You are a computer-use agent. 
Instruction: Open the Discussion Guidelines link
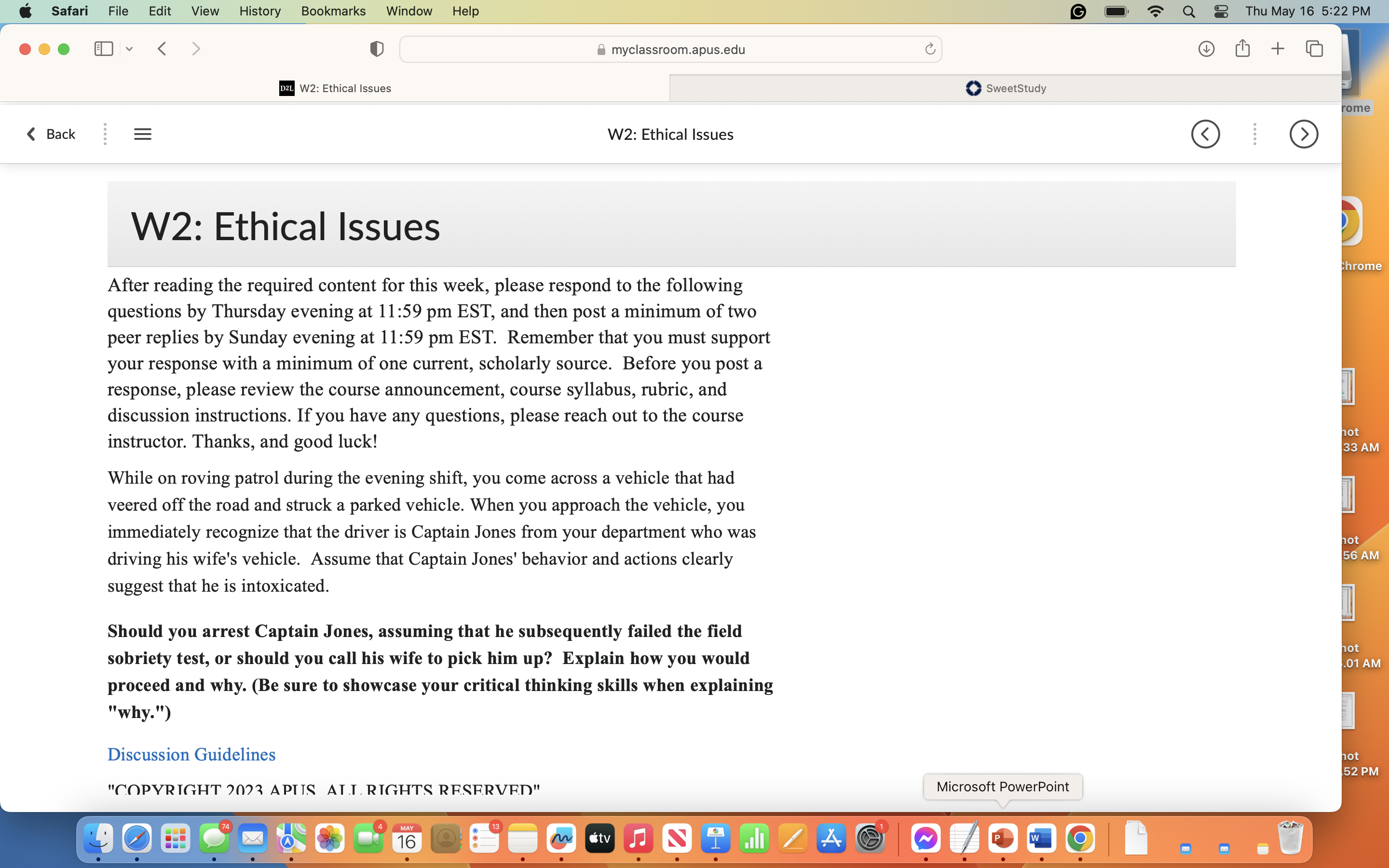(x=191, y=754)
